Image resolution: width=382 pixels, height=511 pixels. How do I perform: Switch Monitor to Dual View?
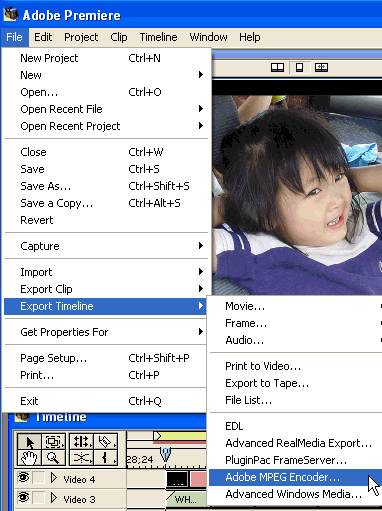click(277, 68)
